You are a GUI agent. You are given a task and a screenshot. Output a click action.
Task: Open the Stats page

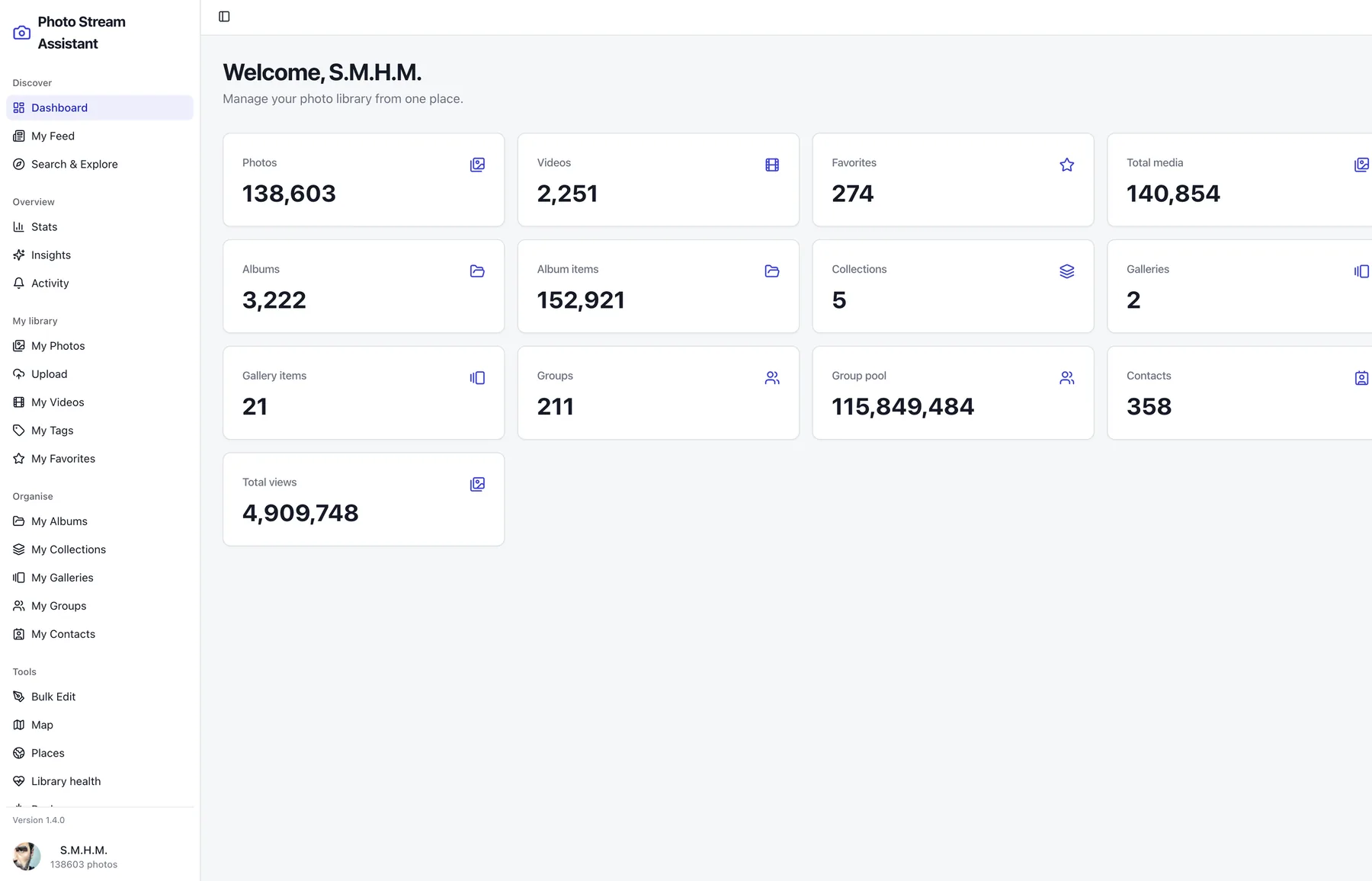100,226
